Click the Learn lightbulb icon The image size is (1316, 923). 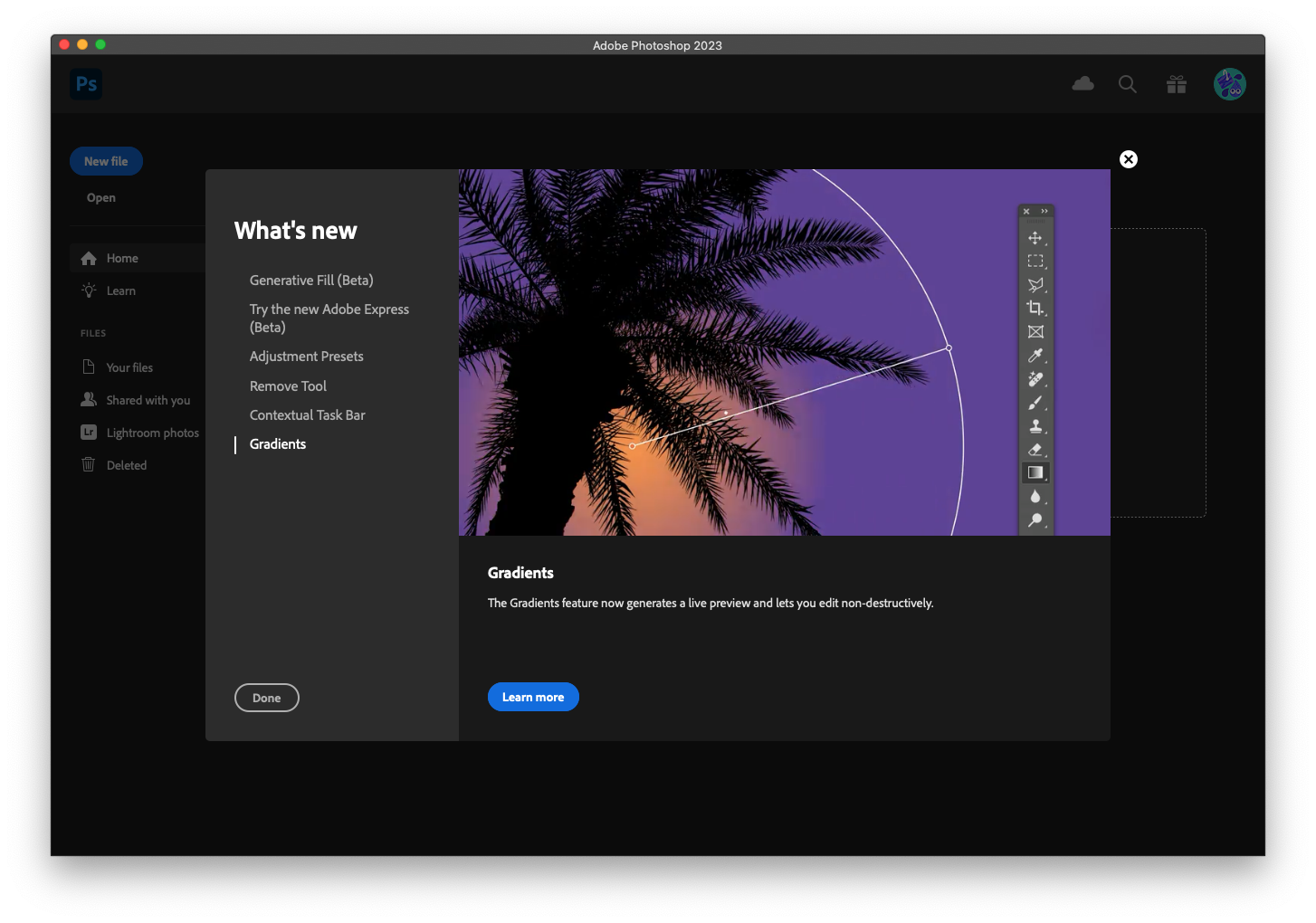coord(89,290)
